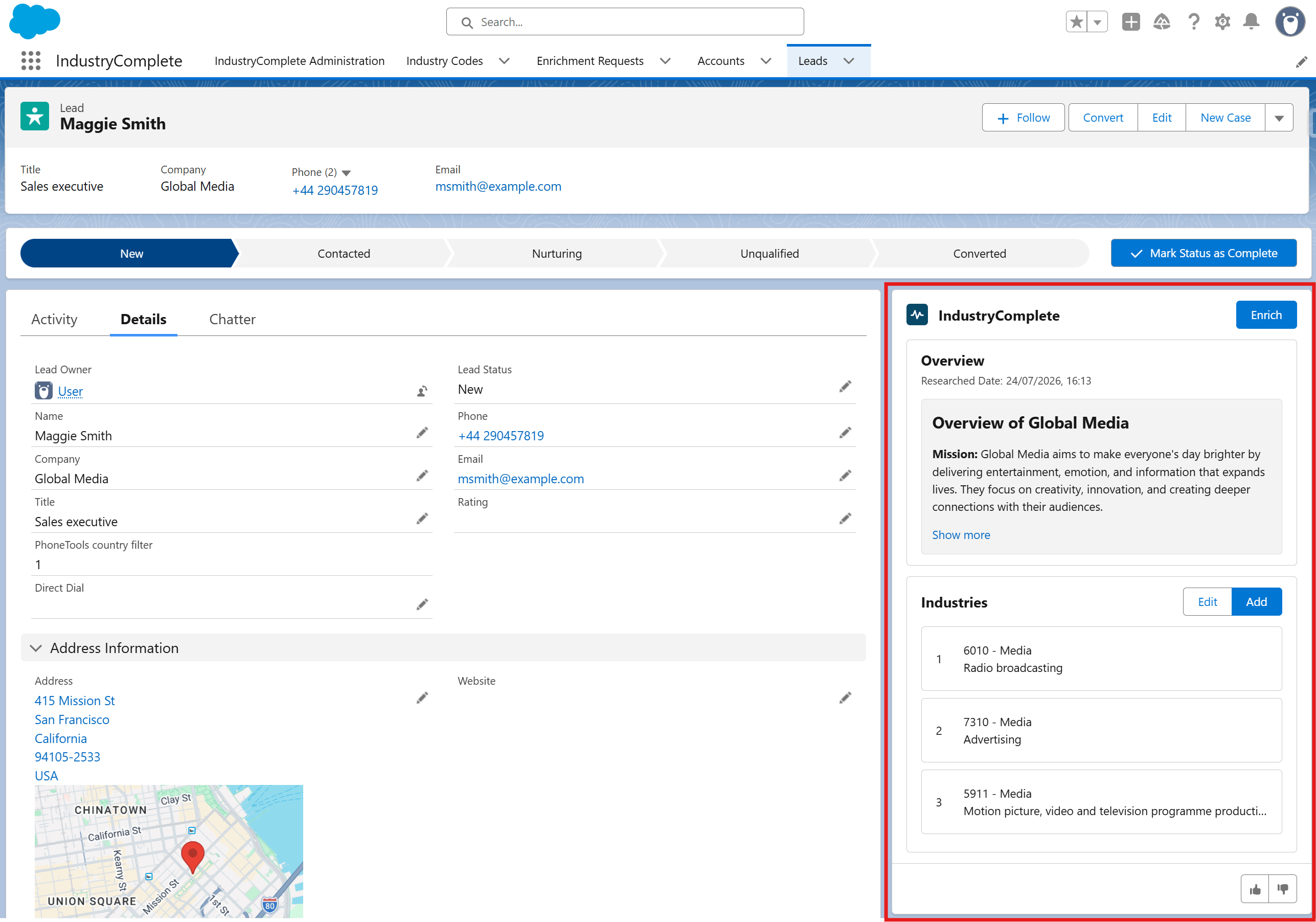Open the Trailhead guidance icon

click(1162, 23)
